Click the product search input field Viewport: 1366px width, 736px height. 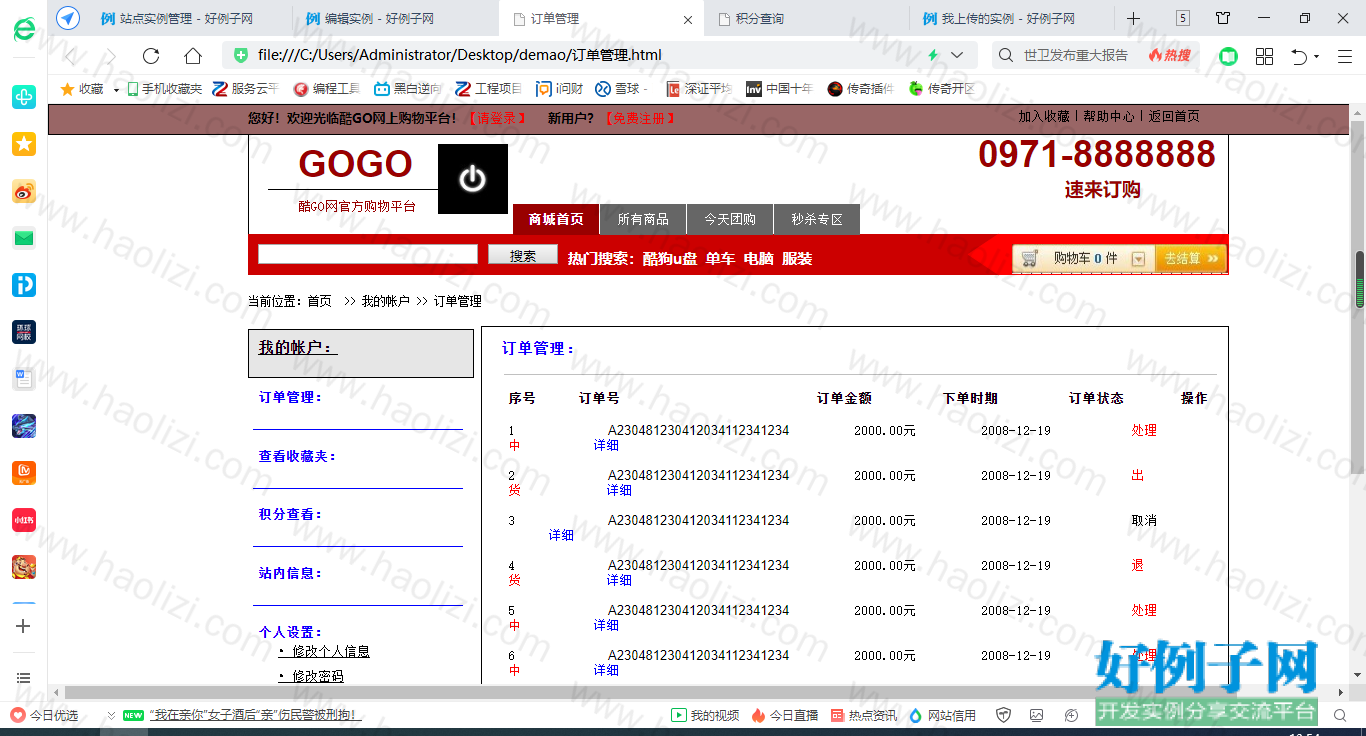(x=368, y=254)
